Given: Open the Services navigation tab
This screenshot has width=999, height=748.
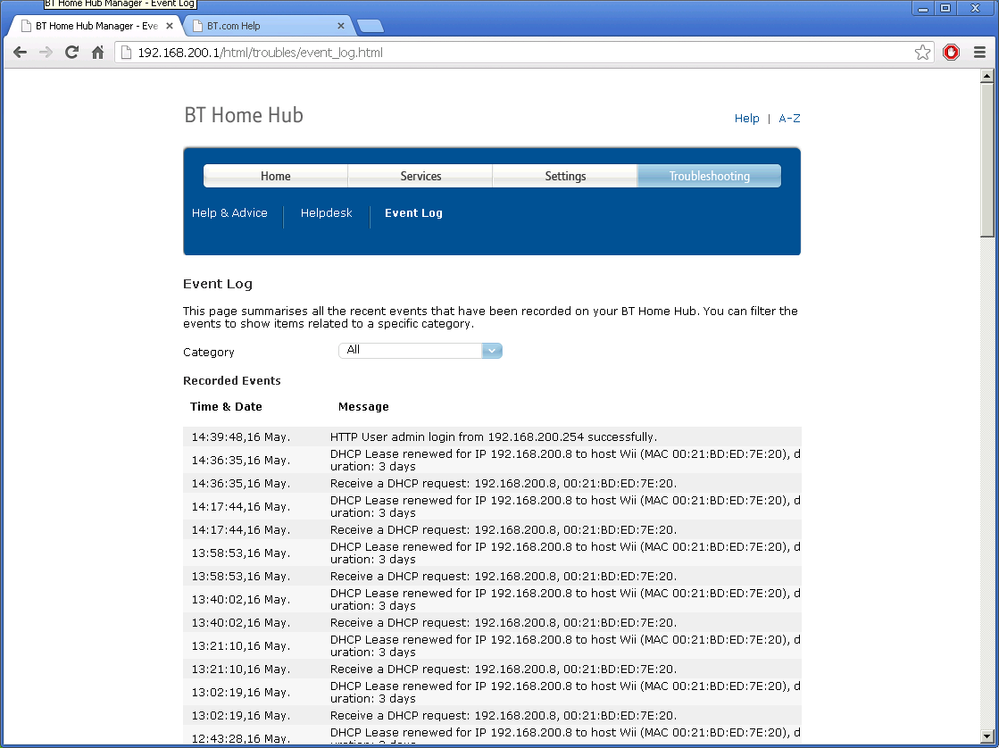Looking at the screenshot, I should tap(420, 176).
